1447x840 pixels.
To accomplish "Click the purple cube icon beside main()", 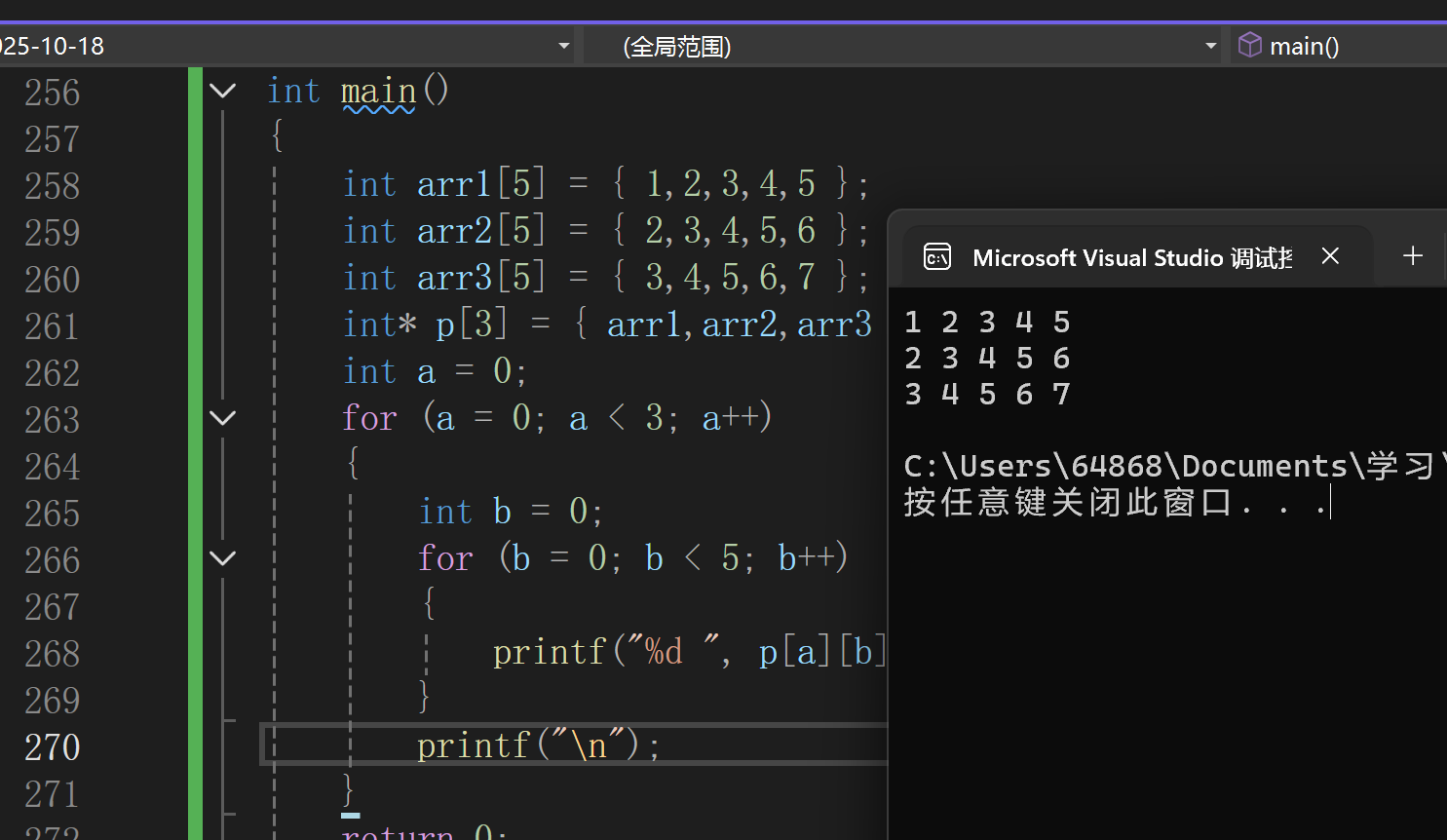I will point(1250,44).
